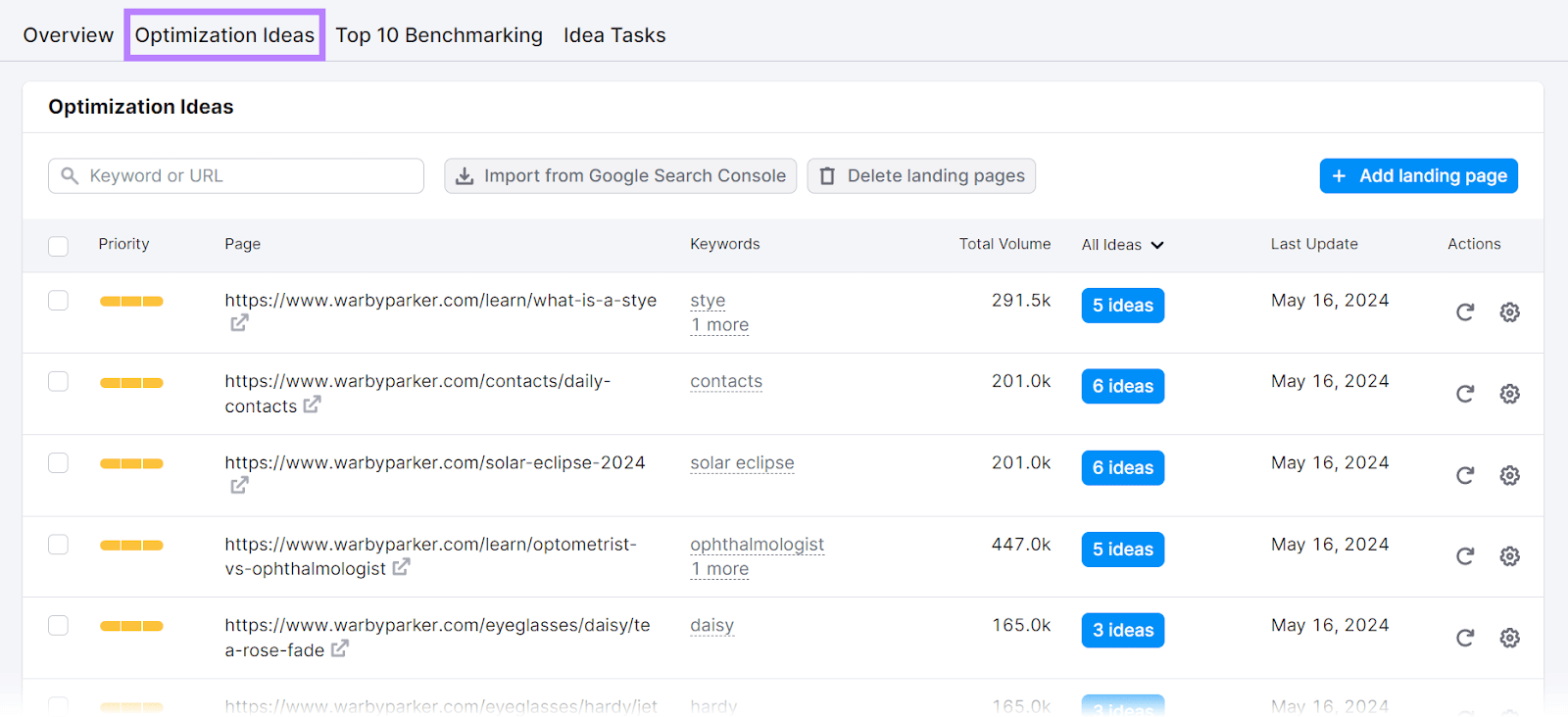Click the 291.5k total volume value
Image resolution: width=1568 pixels, height=717 pixels.
[1021, 301]
